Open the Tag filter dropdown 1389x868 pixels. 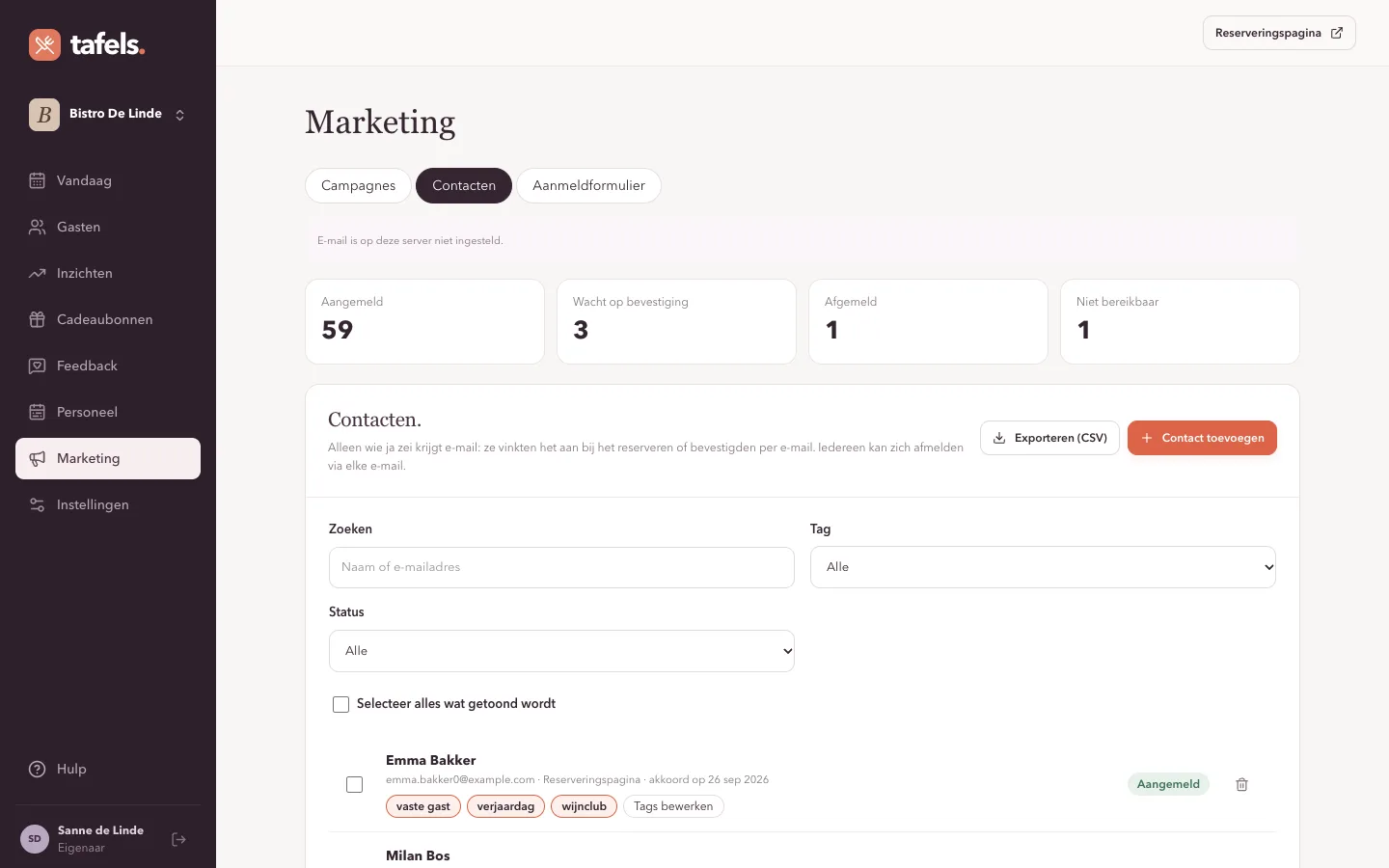tap(1043, 567)
